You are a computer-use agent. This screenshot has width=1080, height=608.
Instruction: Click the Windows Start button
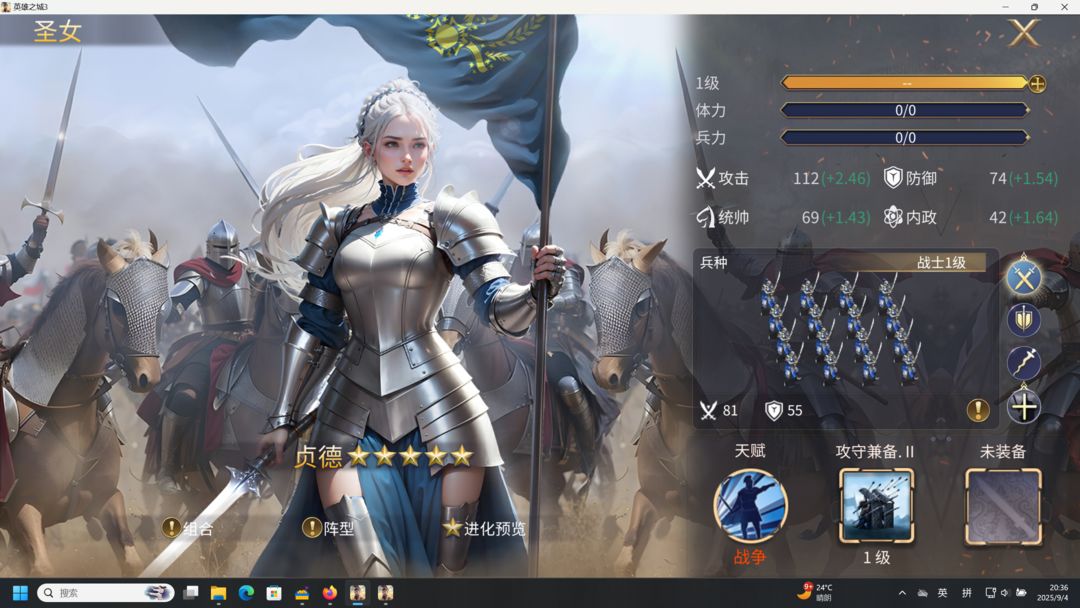click(x=20, y=593)
